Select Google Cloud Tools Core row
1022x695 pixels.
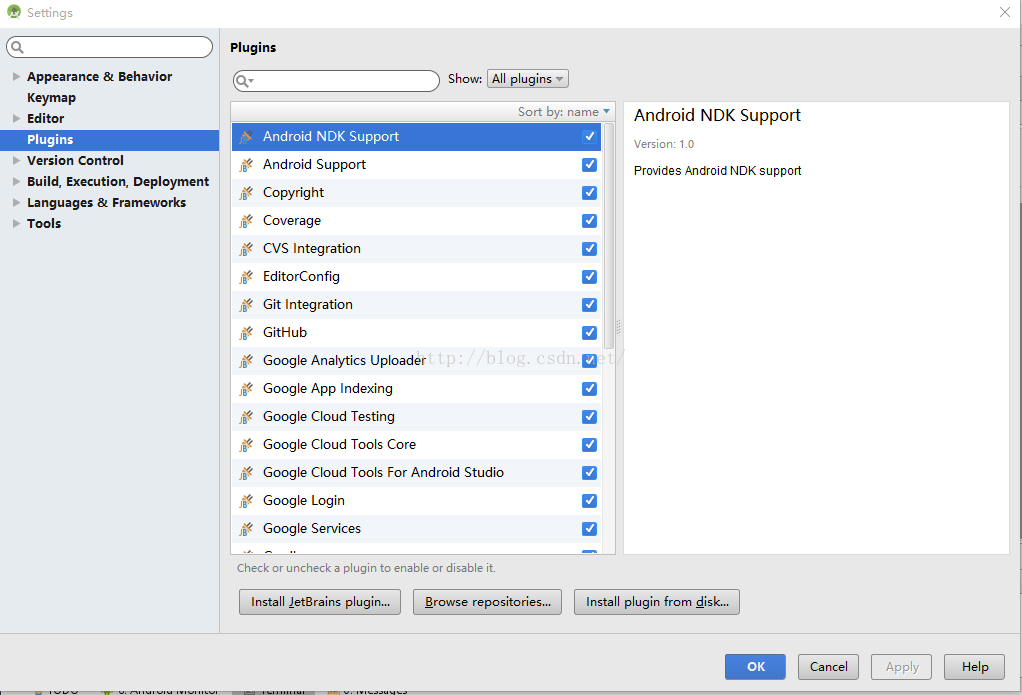coord(416,445)
